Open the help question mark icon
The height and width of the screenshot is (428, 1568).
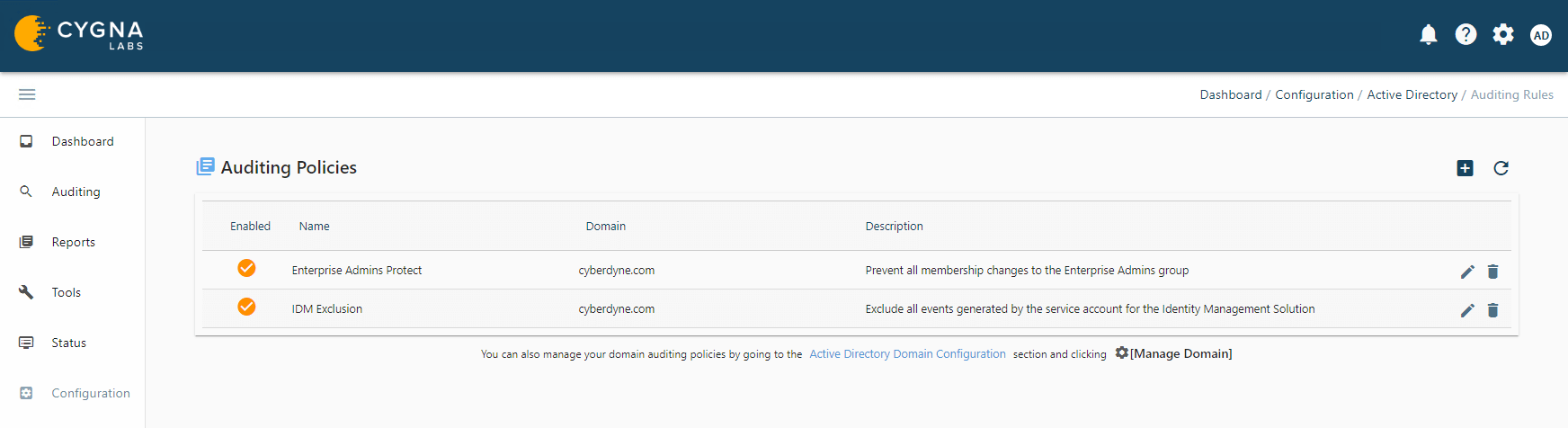pyautogui.click(x=1466, y=35)
